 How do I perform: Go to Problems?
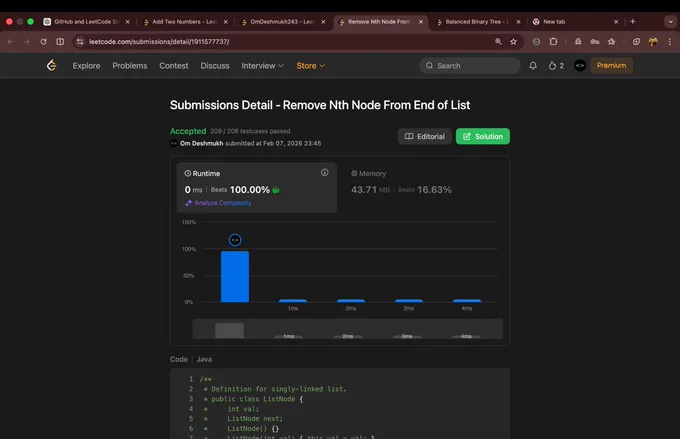coord(130,66)
